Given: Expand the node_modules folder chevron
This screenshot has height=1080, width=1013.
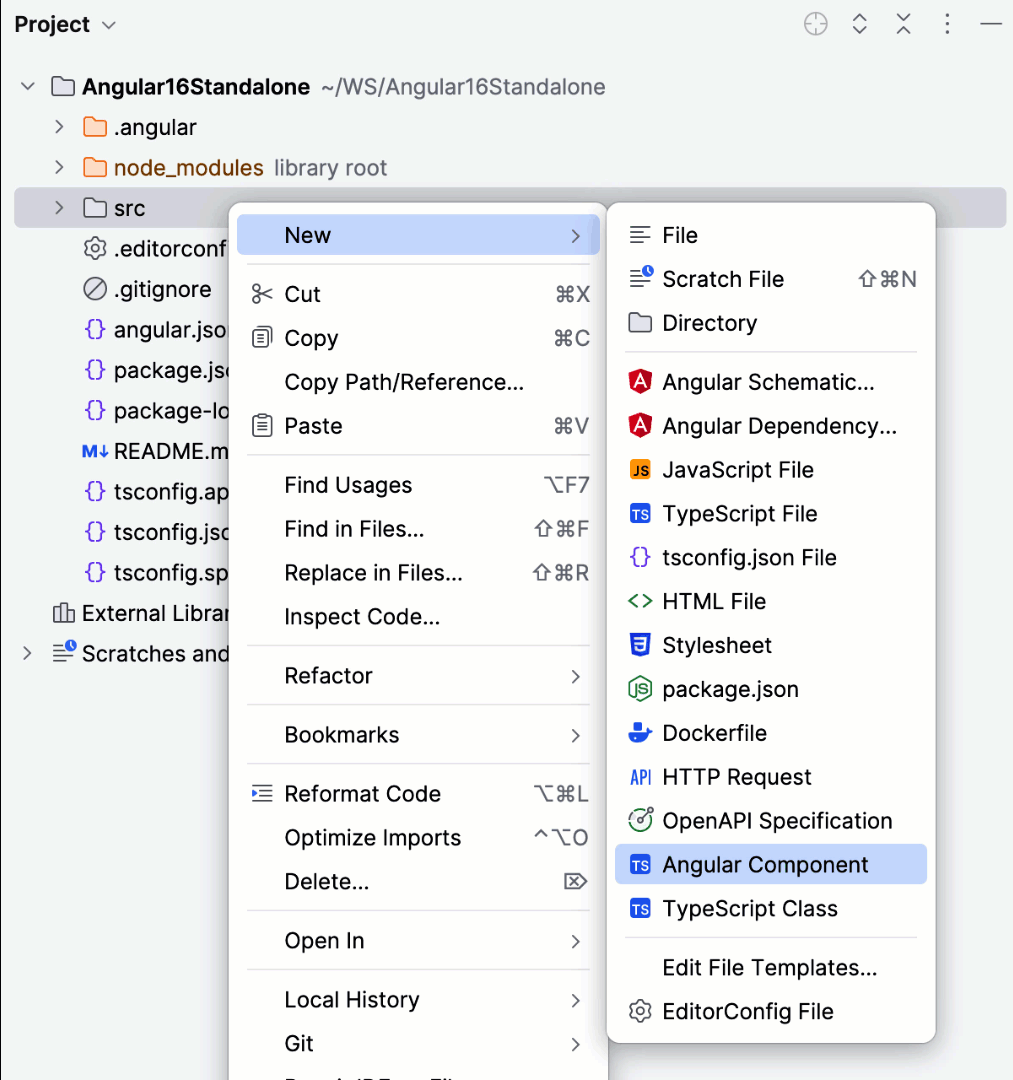Looking at the screenshot, I should coord(59,167).
